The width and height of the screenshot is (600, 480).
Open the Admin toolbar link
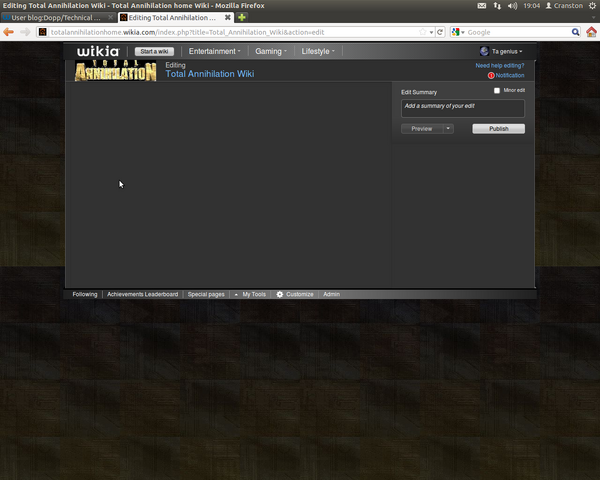point(331,294)
